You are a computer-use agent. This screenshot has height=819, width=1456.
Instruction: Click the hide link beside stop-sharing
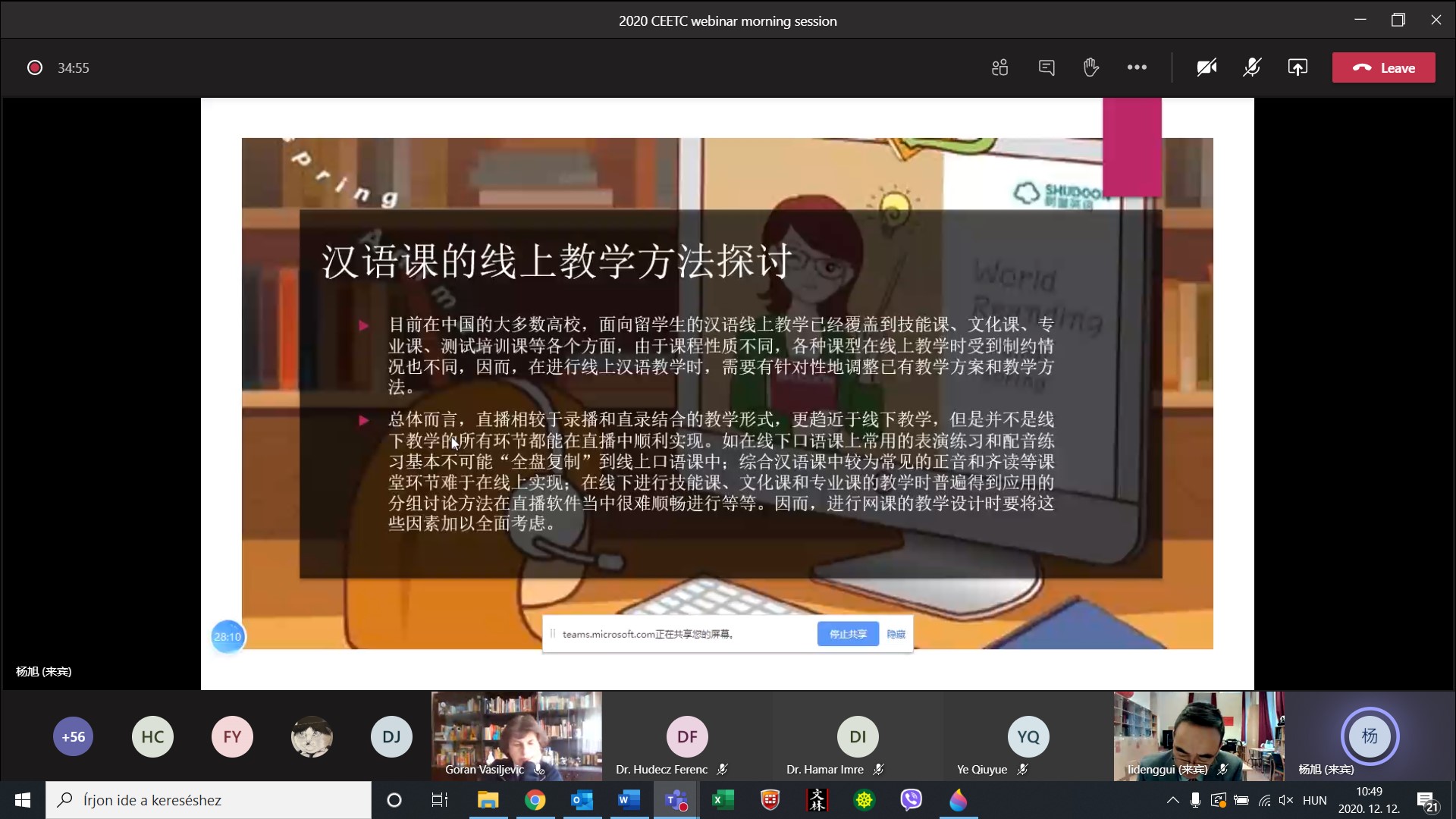click(896, 634)
